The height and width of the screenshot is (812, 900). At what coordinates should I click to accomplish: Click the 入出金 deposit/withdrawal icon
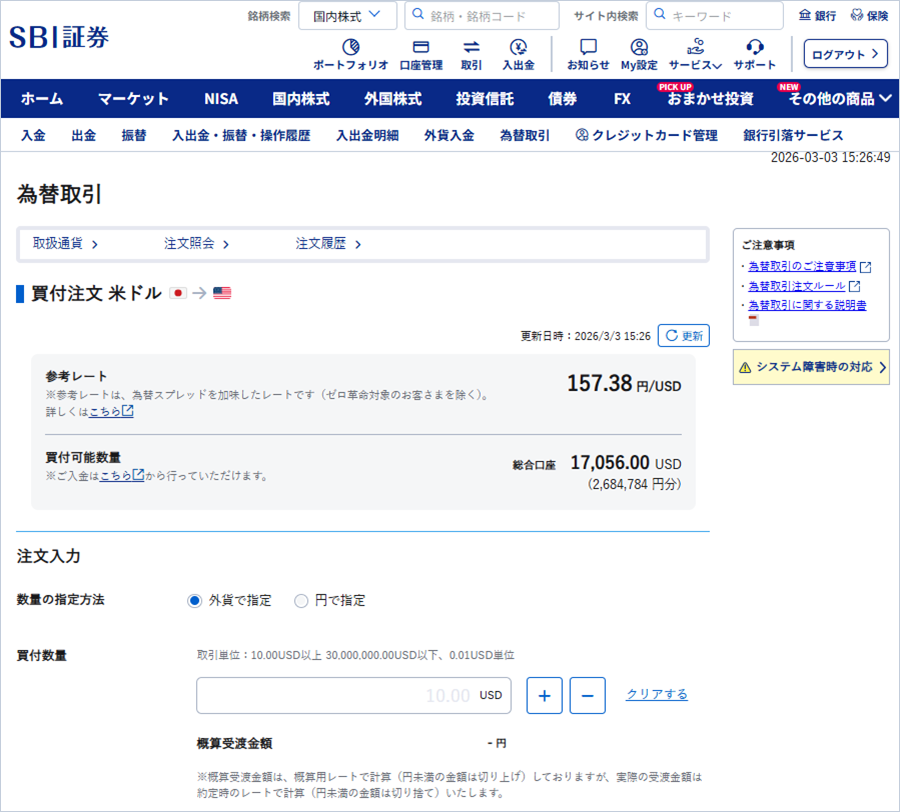point(518,47)
